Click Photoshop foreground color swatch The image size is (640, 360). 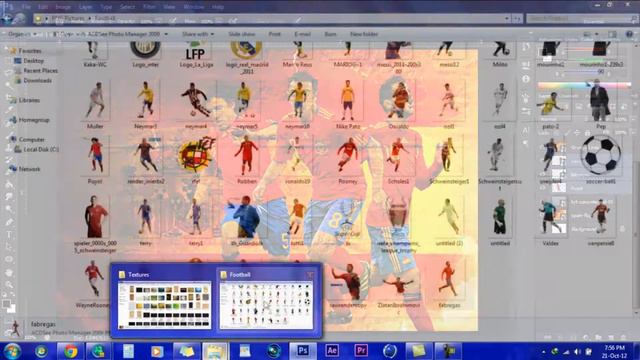[x=6, y=304]
